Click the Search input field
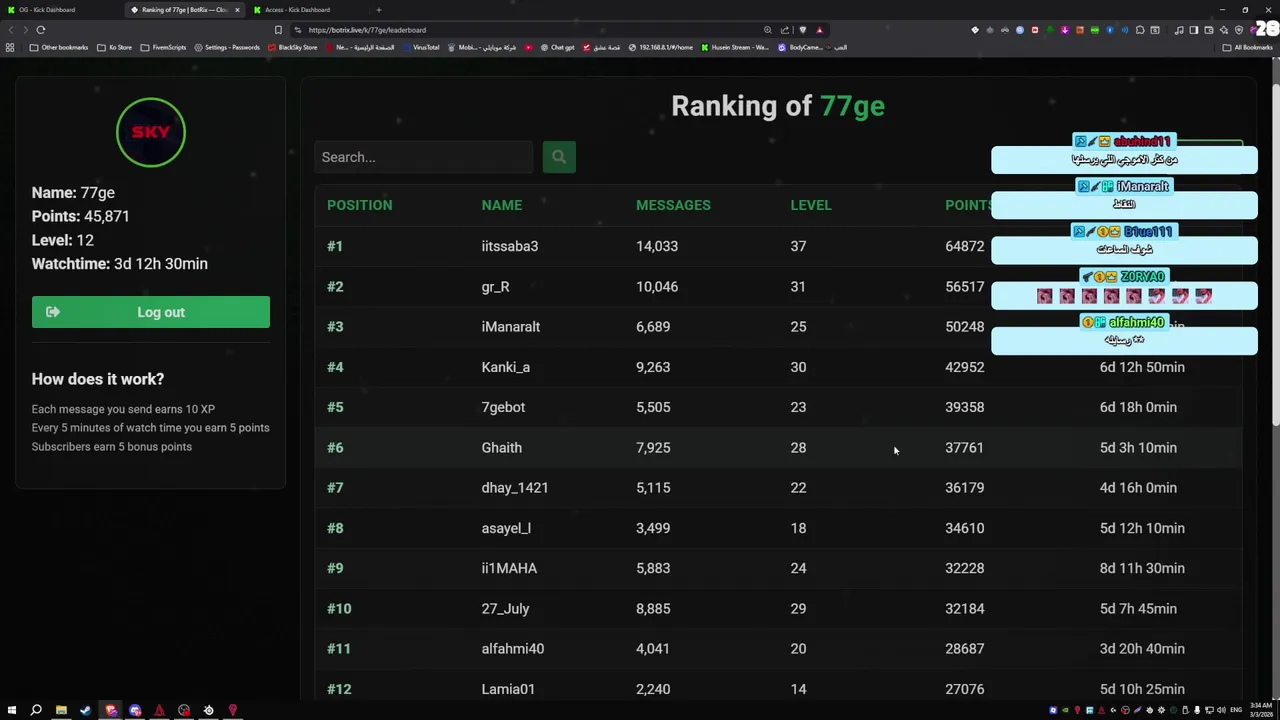 [x=424, y=157]
